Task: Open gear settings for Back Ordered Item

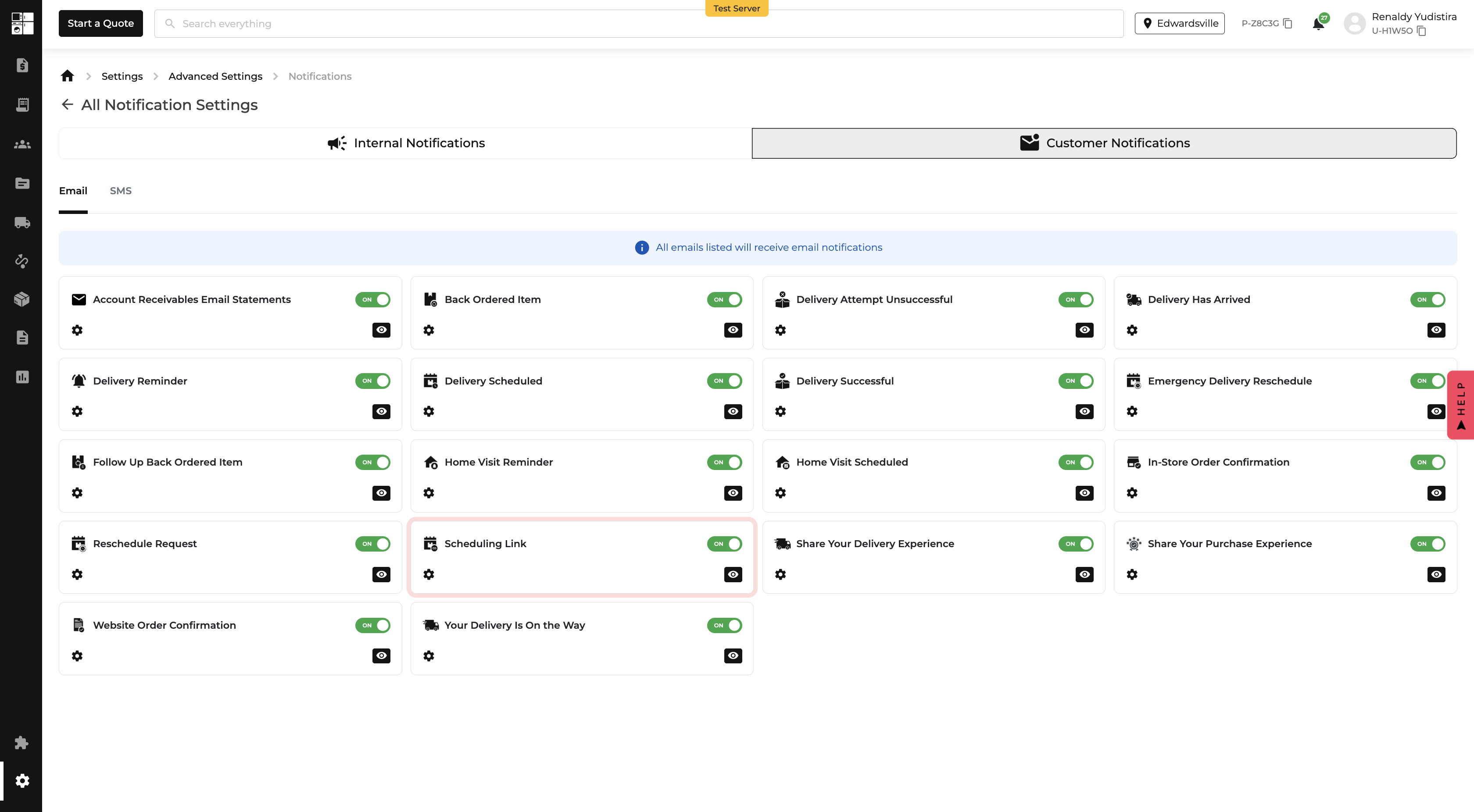Action: pyautogui.click(x=429, y=330)
